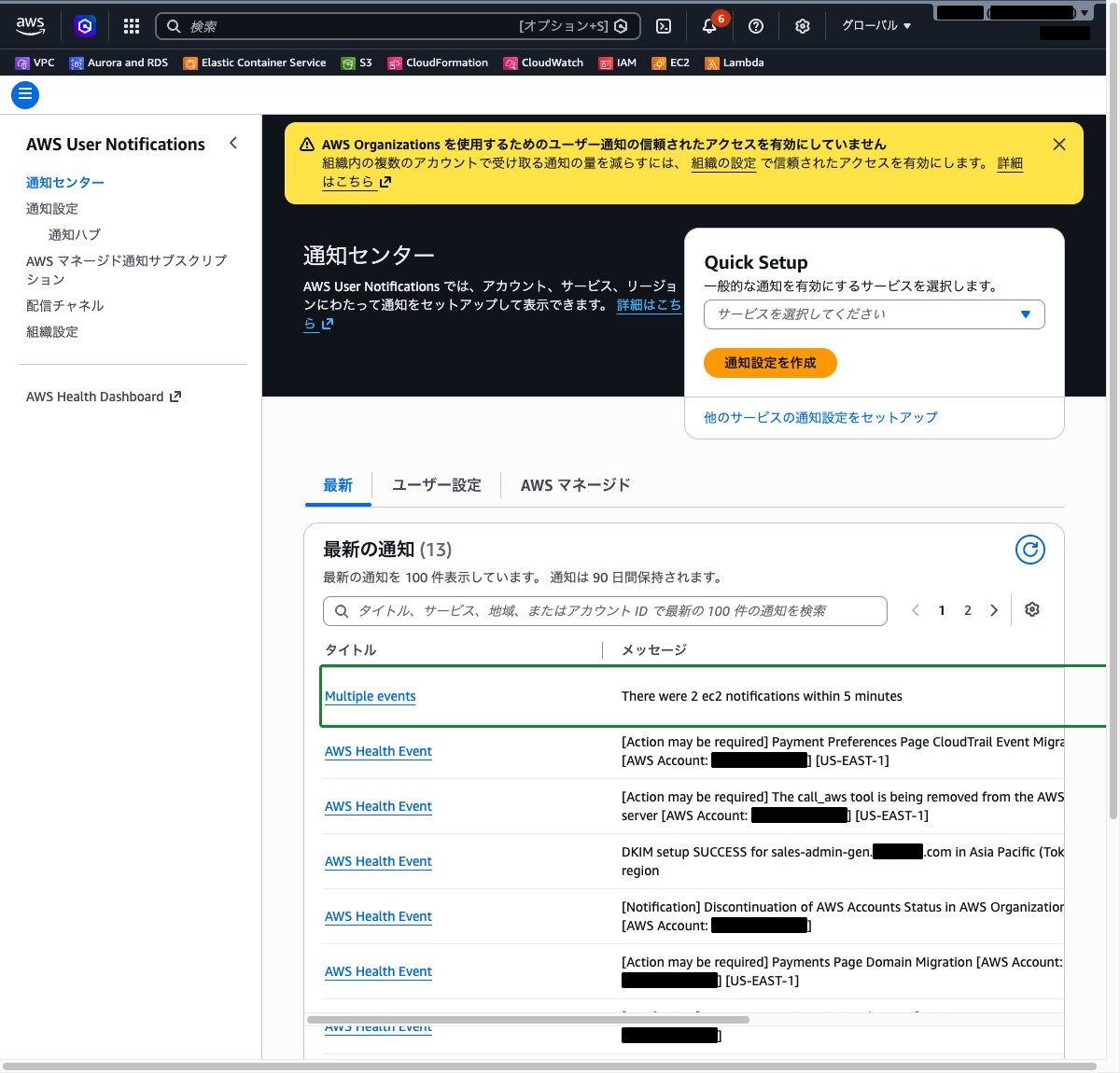
Task: Toggle the blue hamburger navigation button
Action: coord(25,95)
